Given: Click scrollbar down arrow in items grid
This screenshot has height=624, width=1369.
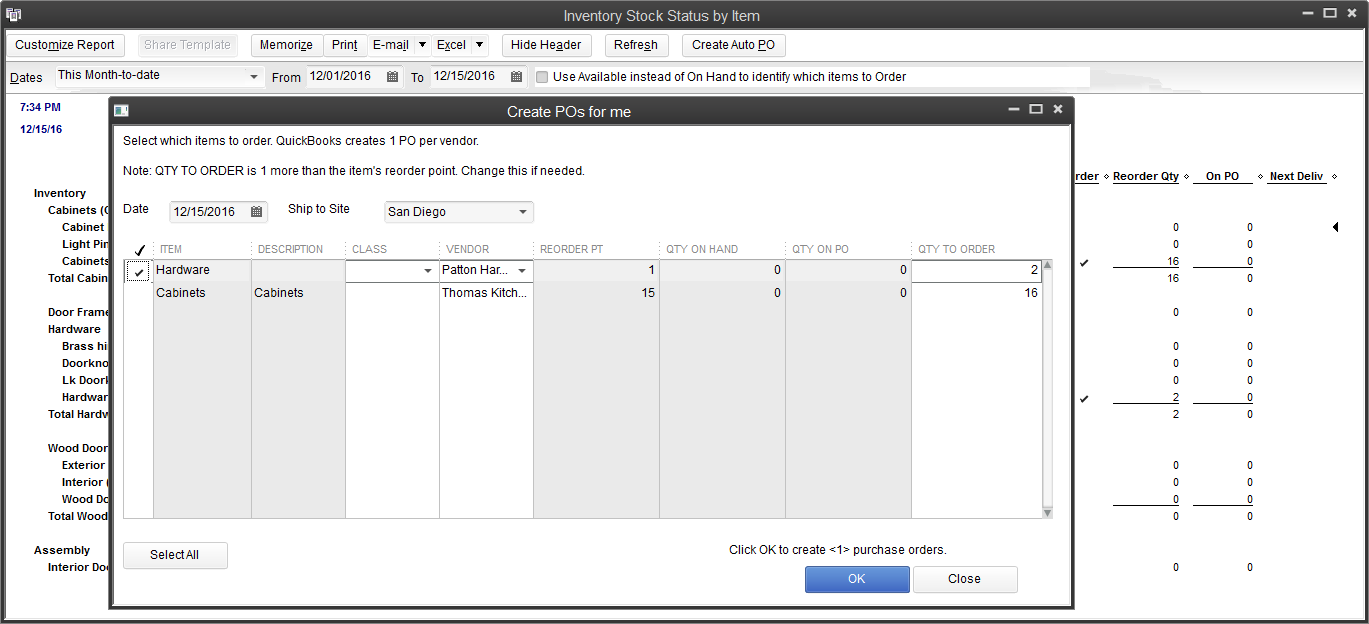Looking at the screenshot, I should (x=1047, y=512).
